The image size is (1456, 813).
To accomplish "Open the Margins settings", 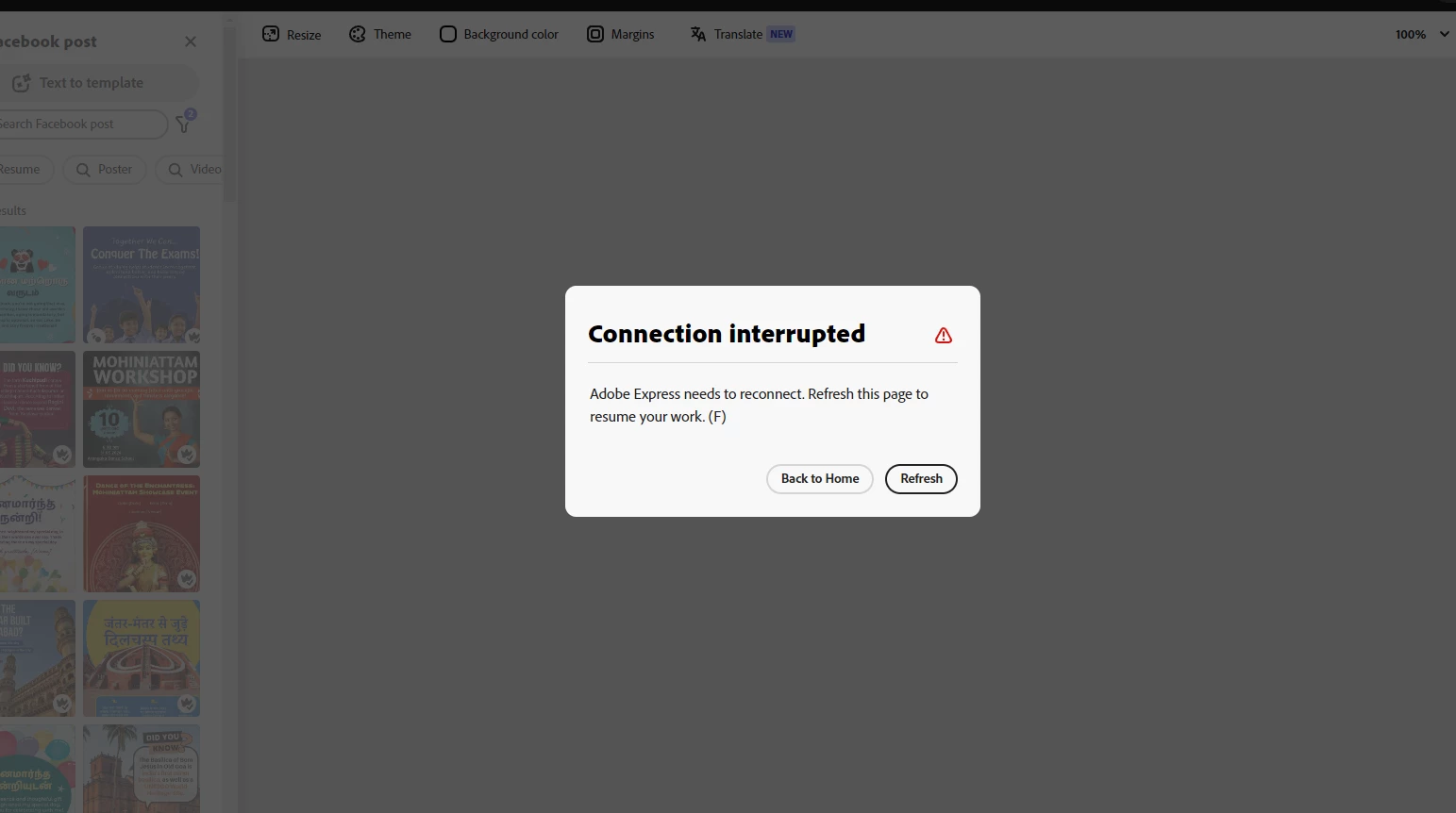I will (621, 35).
